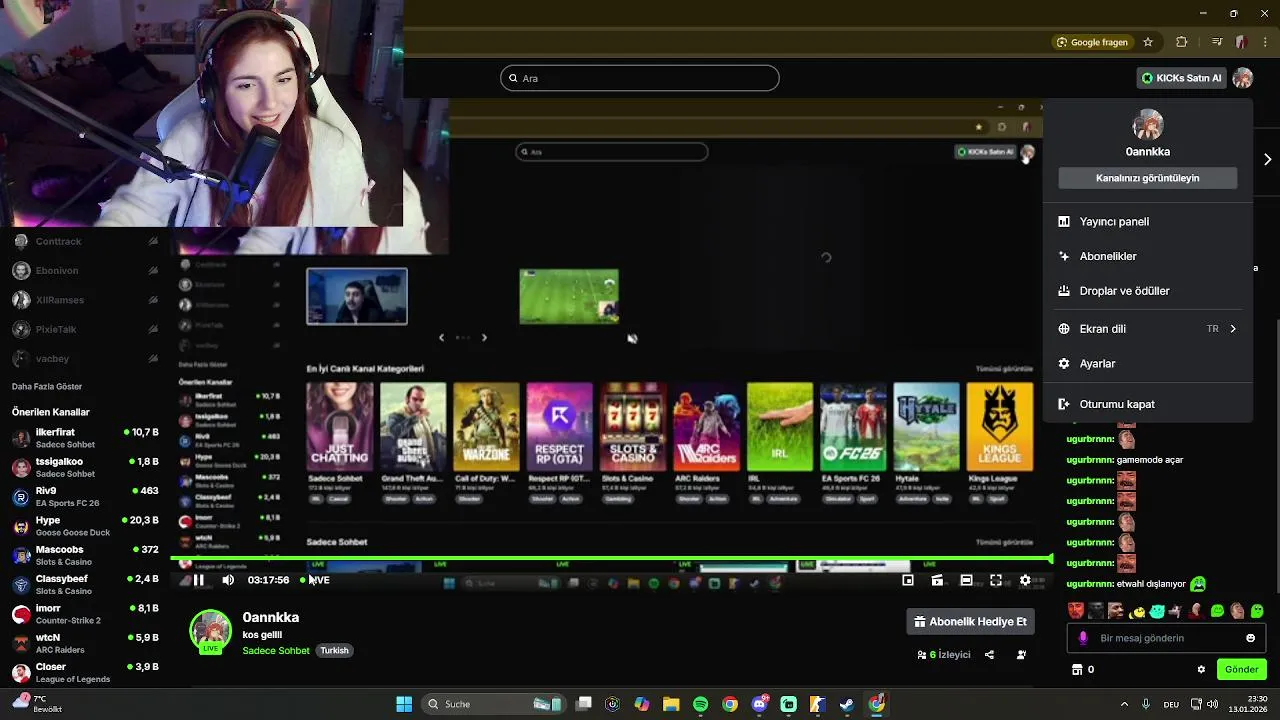This screenshot has height=720, width=1280.
Task: Open the stream player settings gear
Action: coord(1025,580)
